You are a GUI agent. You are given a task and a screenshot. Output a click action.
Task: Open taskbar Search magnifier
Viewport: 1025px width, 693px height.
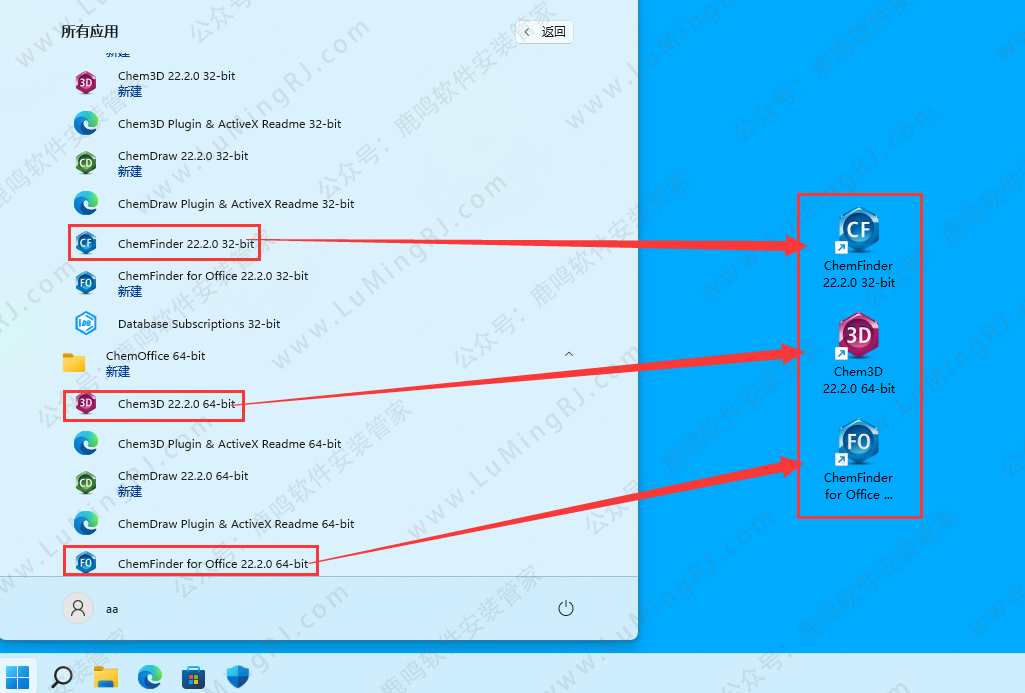61,677
